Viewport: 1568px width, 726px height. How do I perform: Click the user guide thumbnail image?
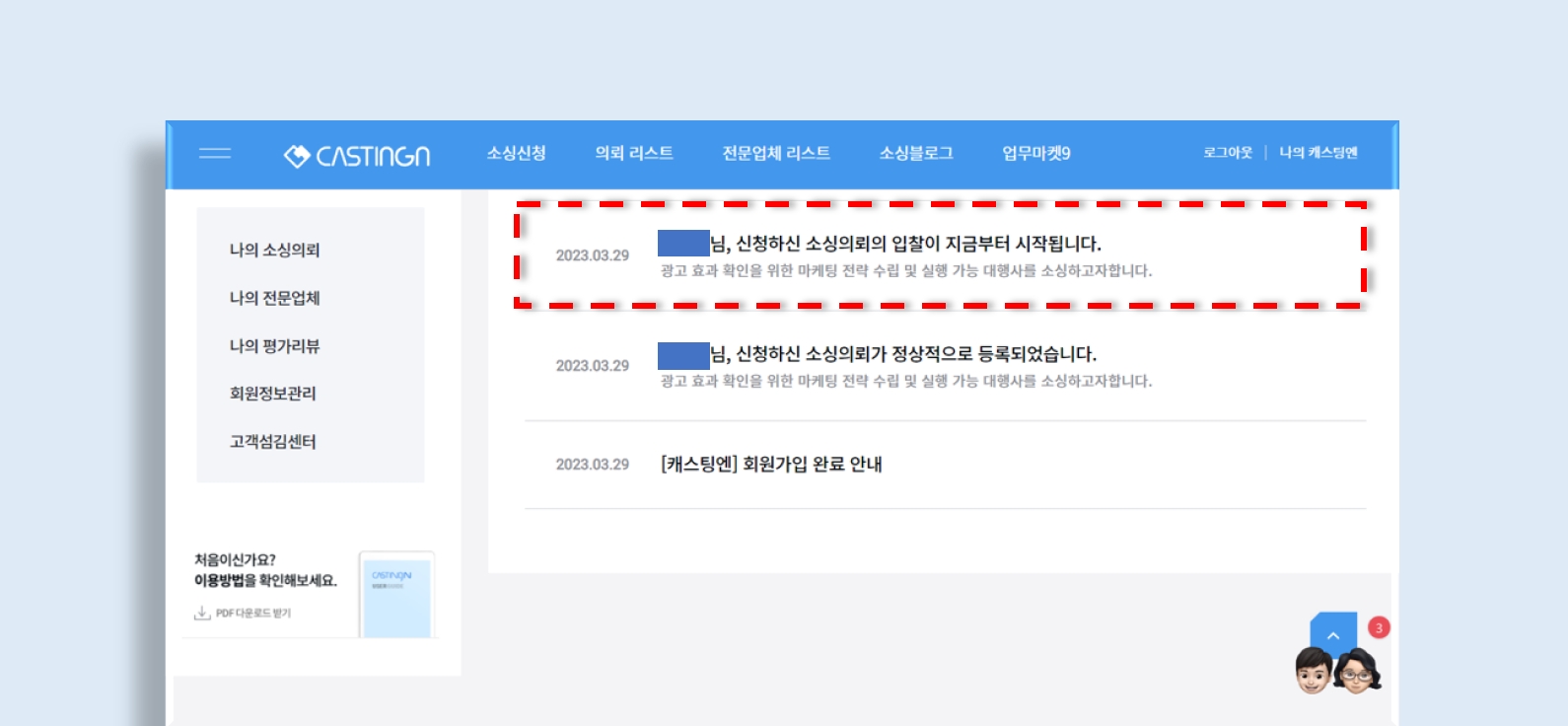click(x=396, y=595)
